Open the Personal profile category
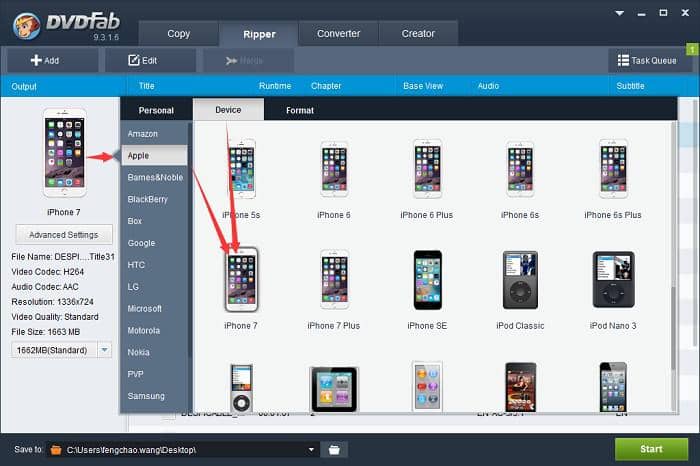The height and width of the screenshot is (466, 700). click(156, 110)
